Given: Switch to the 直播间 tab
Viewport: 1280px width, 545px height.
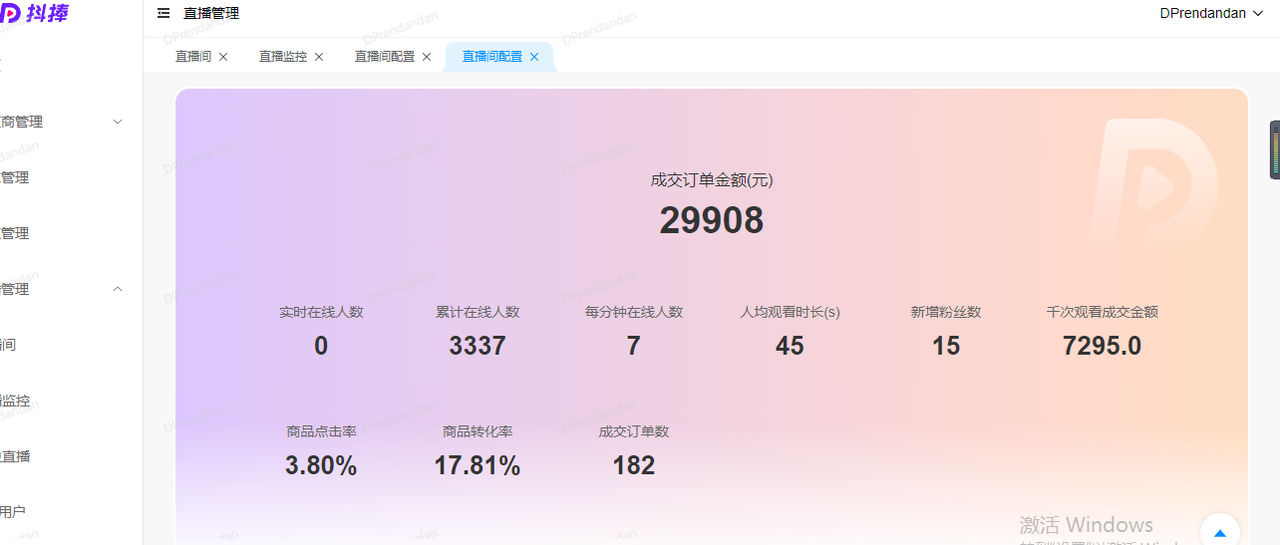Looking at the screenshot, I should (193, 57).
